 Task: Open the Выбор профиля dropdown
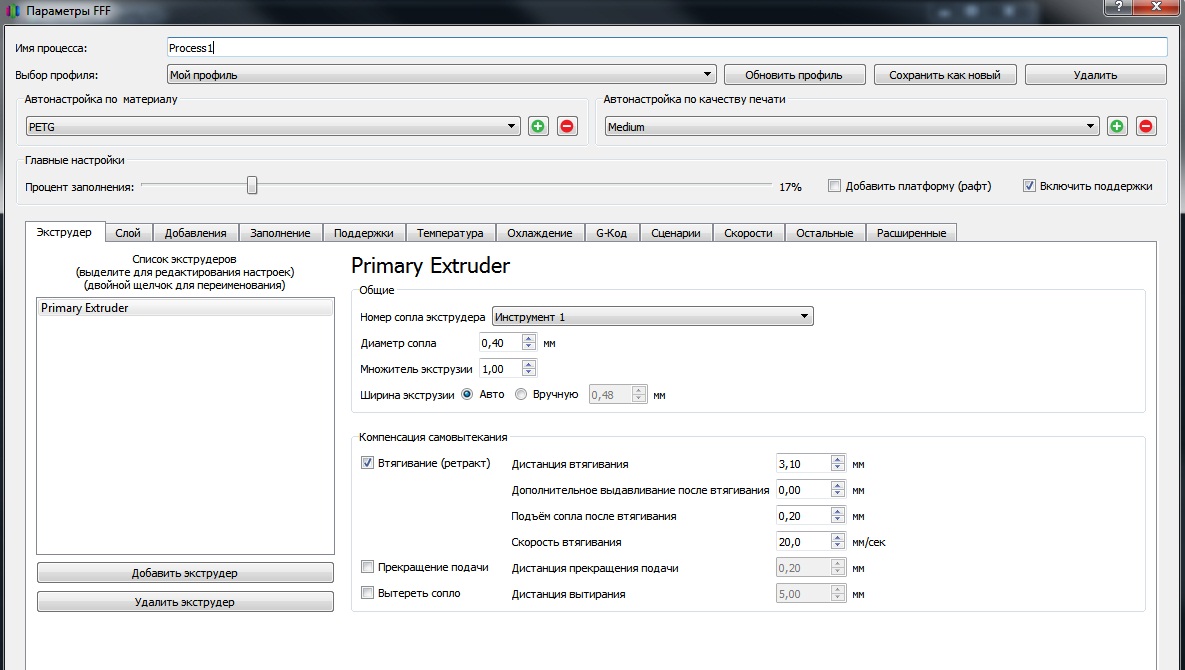click(x=441, y=75)
